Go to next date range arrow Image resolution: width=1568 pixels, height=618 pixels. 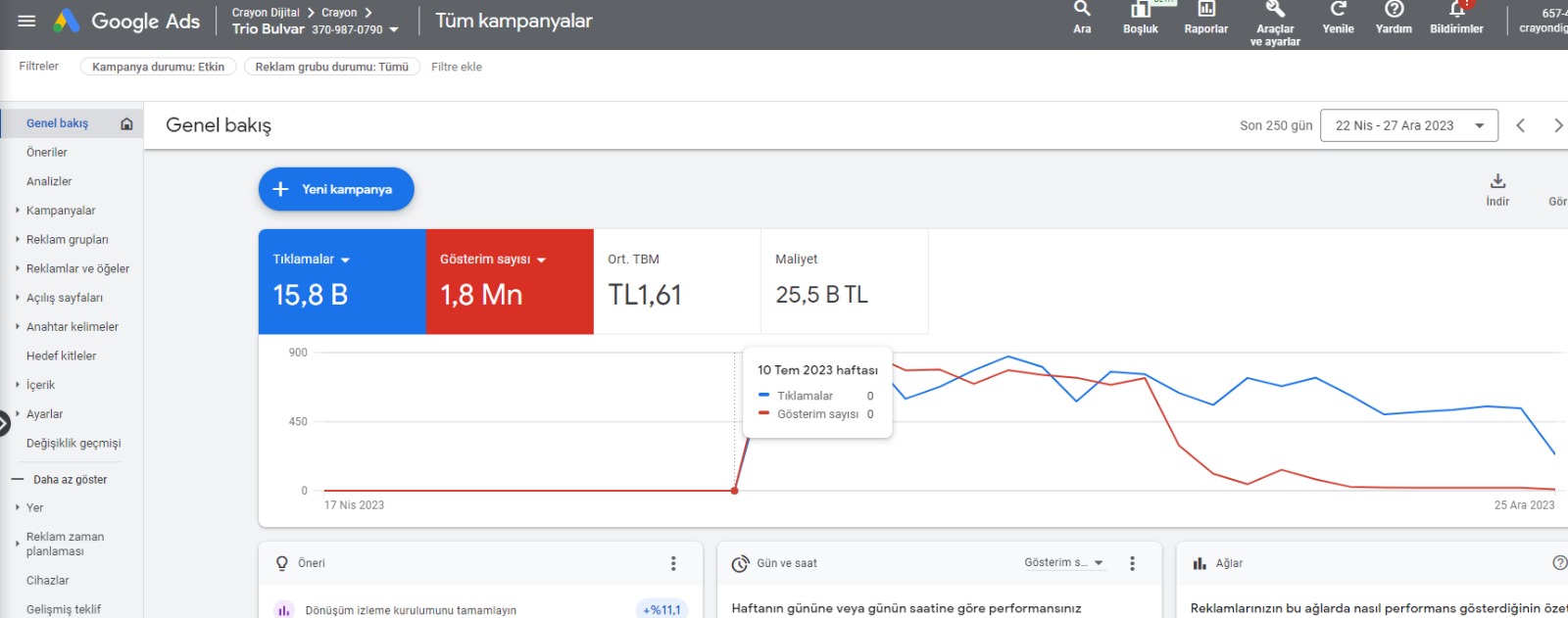click(x=1557, y=125)
